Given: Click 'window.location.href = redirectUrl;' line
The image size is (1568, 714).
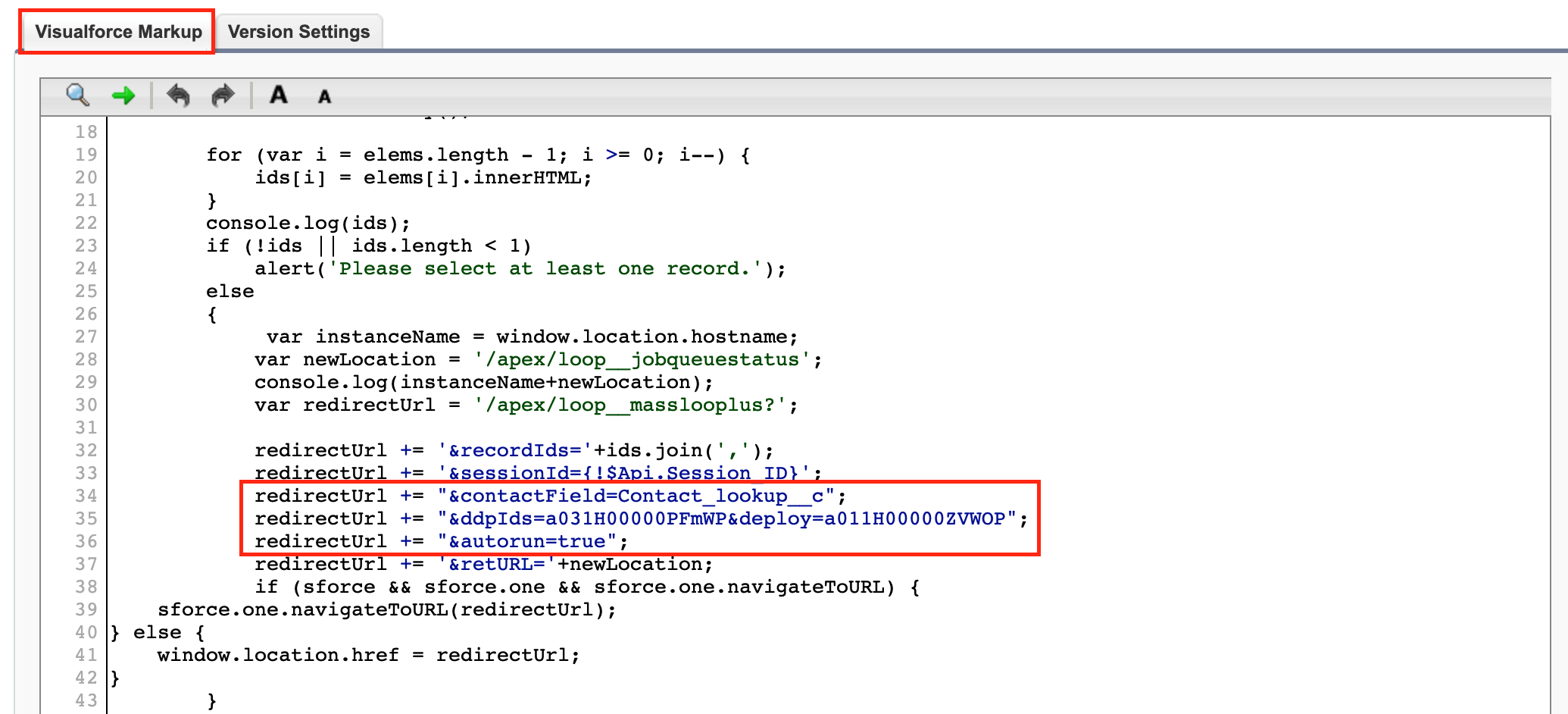Looking at the screenshot, I should coord(369,655).
